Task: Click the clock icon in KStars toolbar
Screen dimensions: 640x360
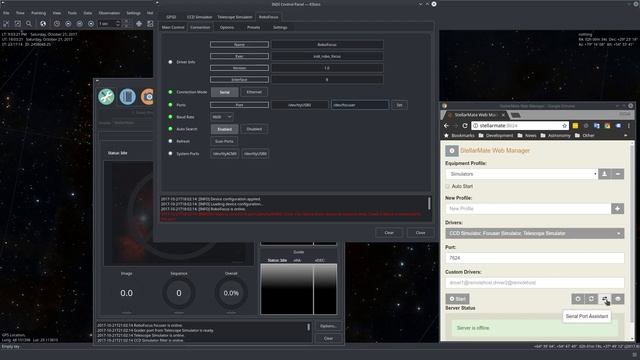Action: click(x=57, y=24)
